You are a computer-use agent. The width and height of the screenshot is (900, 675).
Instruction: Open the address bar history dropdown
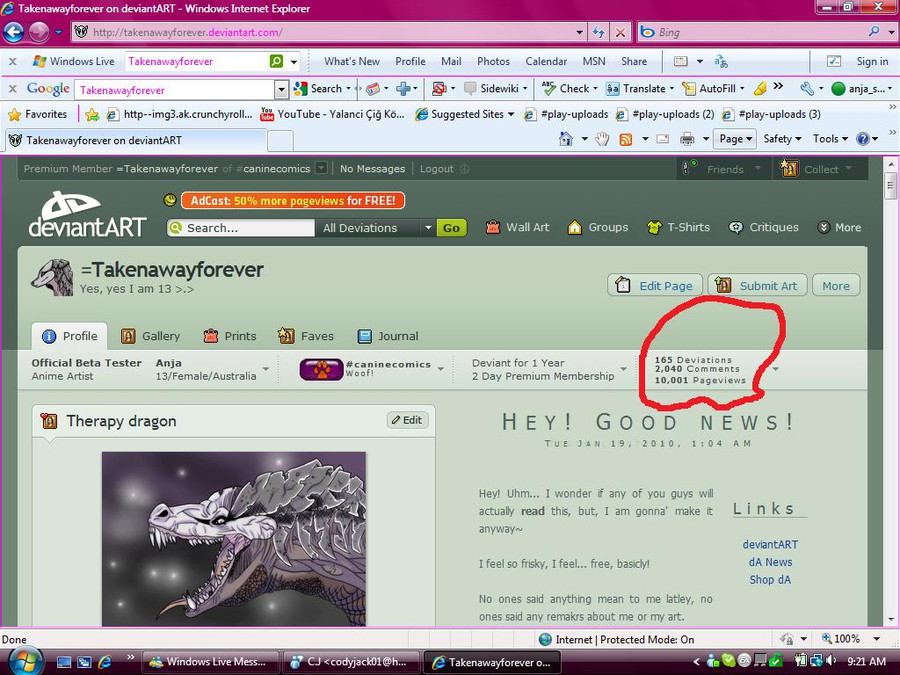pos(580,32)
